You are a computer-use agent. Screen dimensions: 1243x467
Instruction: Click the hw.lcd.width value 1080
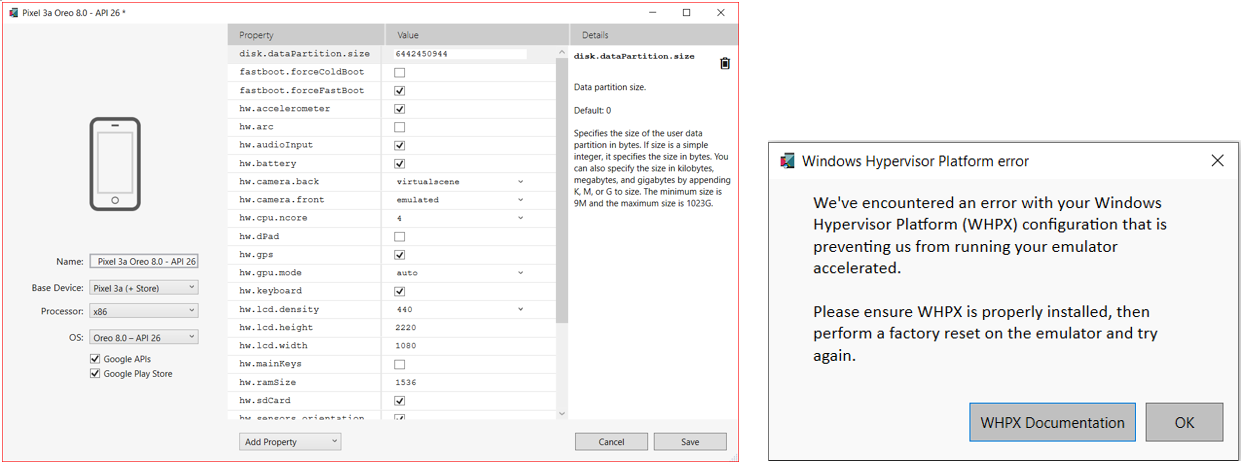pyautogui.click(x=406, y=346)
